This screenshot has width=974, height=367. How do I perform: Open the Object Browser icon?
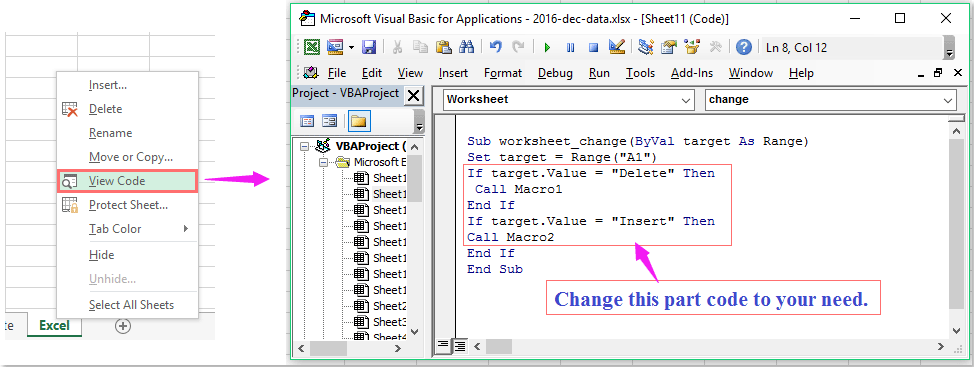tap(692, 47)
